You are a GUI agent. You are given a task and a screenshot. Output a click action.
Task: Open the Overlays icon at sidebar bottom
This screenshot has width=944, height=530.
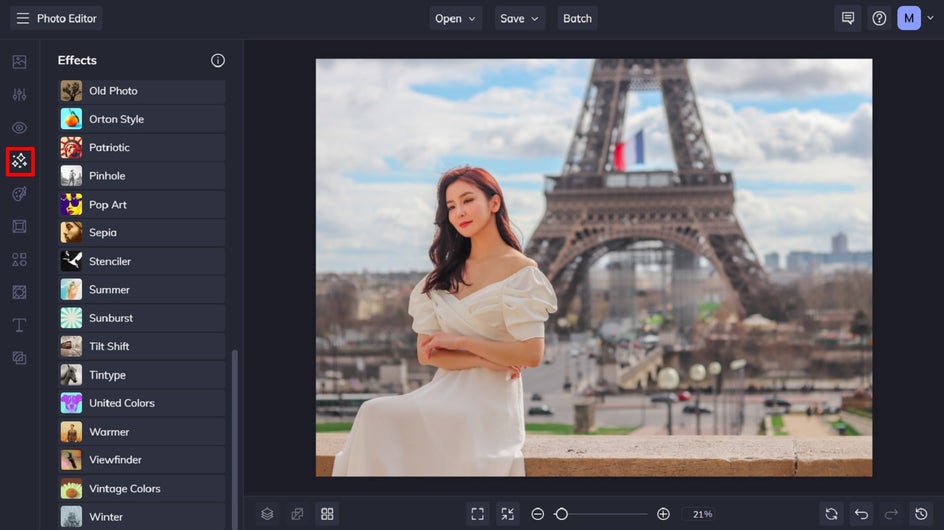[19, 358]
